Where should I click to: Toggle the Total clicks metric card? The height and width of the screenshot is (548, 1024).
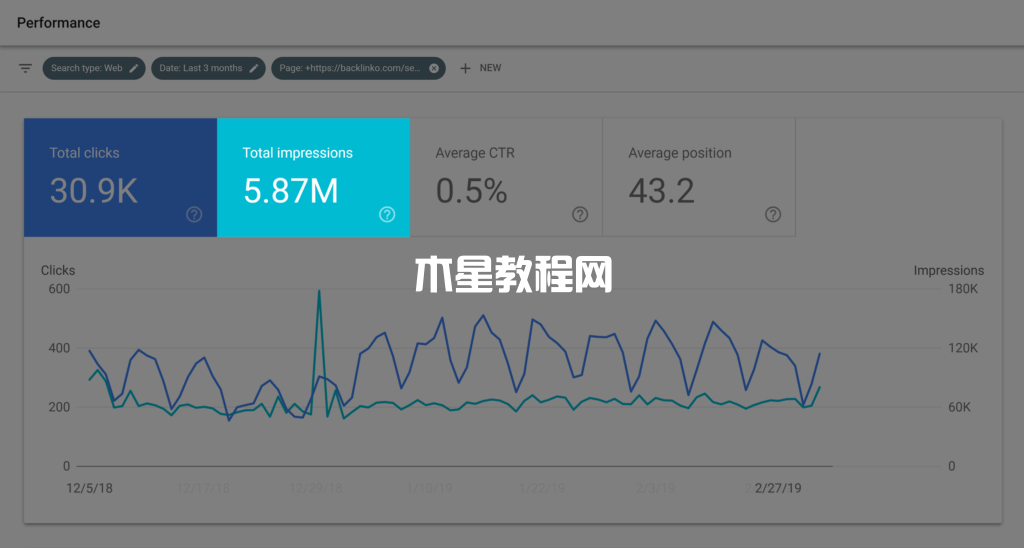120,177
